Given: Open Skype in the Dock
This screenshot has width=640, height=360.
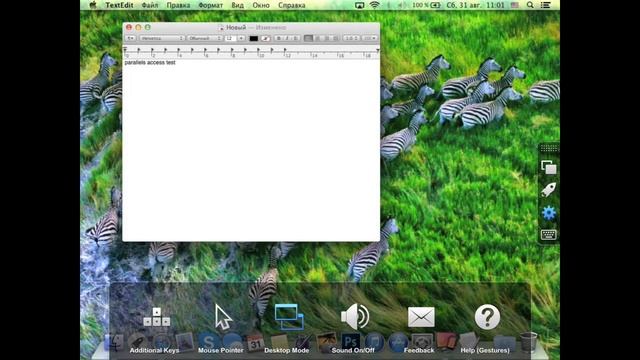Looking at the screenshot, I should click(x=209, y=342).
